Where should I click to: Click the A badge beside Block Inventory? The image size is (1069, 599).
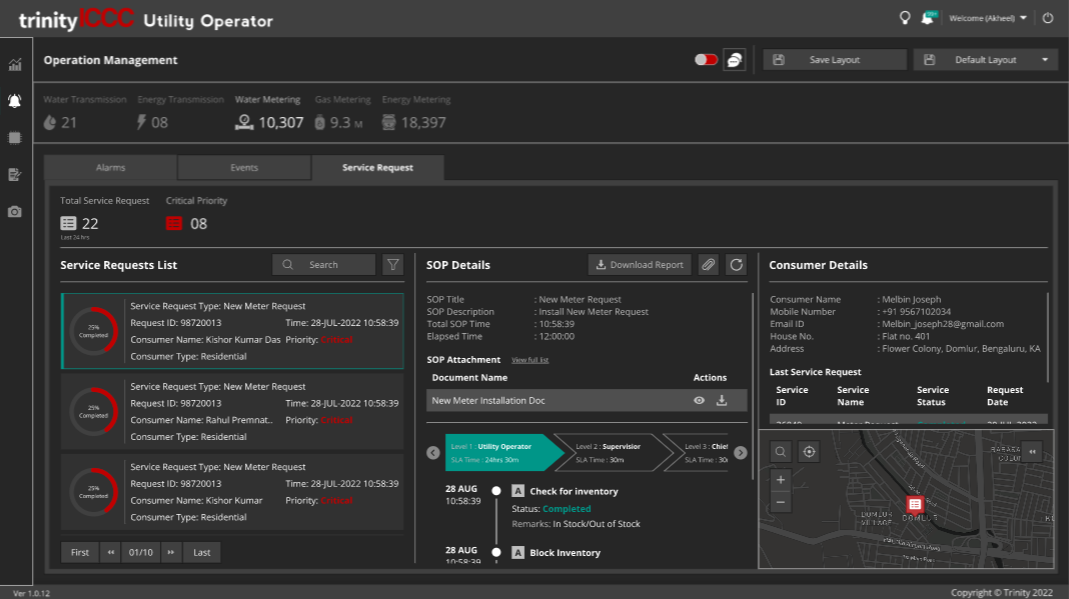point(518,552)
